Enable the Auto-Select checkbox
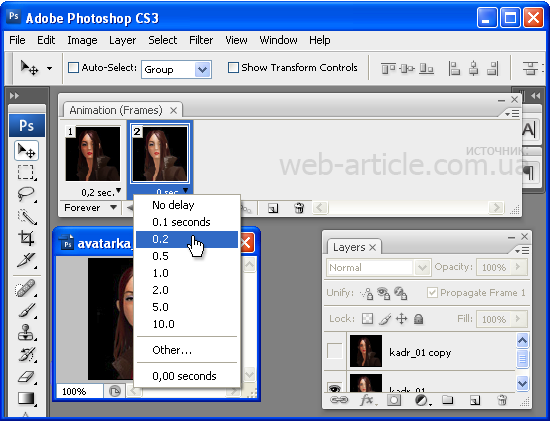 coord(73,67)
